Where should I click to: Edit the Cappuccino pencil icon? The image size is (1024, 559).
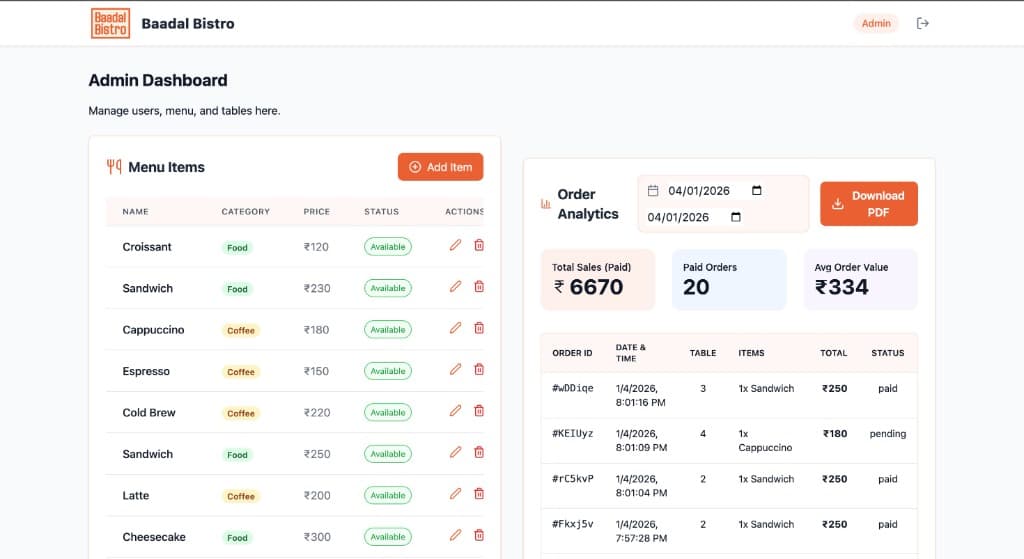455,328
